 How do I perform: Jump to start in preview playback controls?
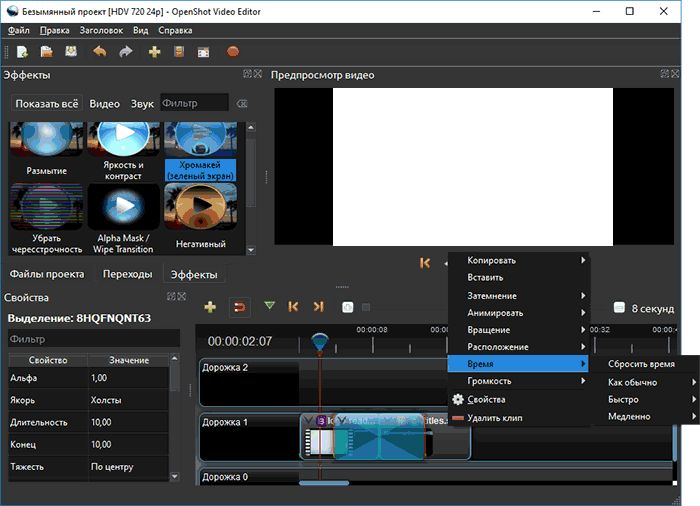coord(425,263)
